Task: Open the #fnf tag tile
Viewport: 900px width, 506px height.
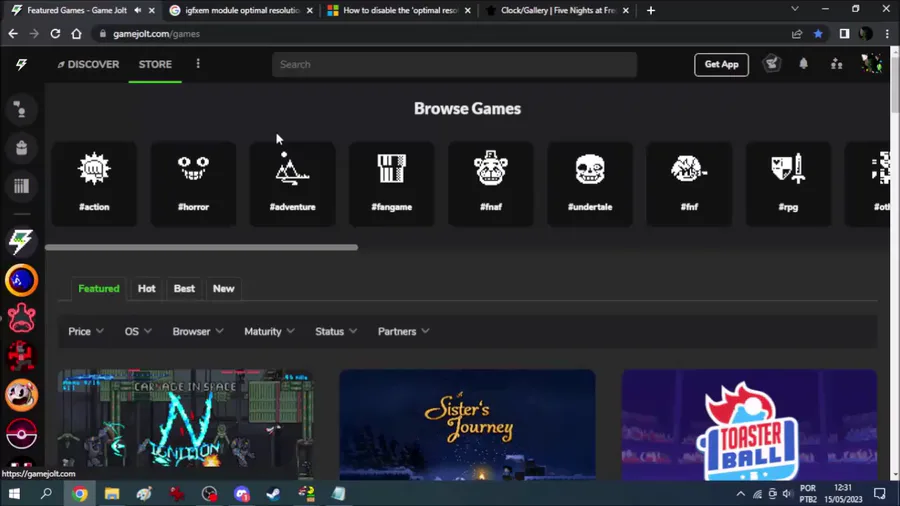Action: tap(689, 184)
